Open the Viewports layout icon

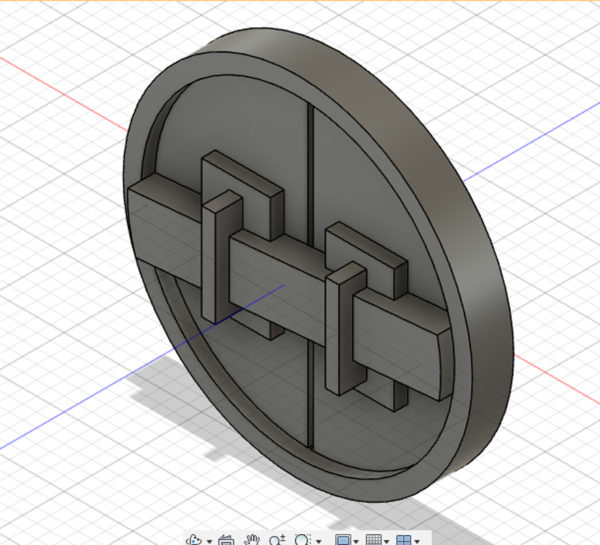coord(403,540)
